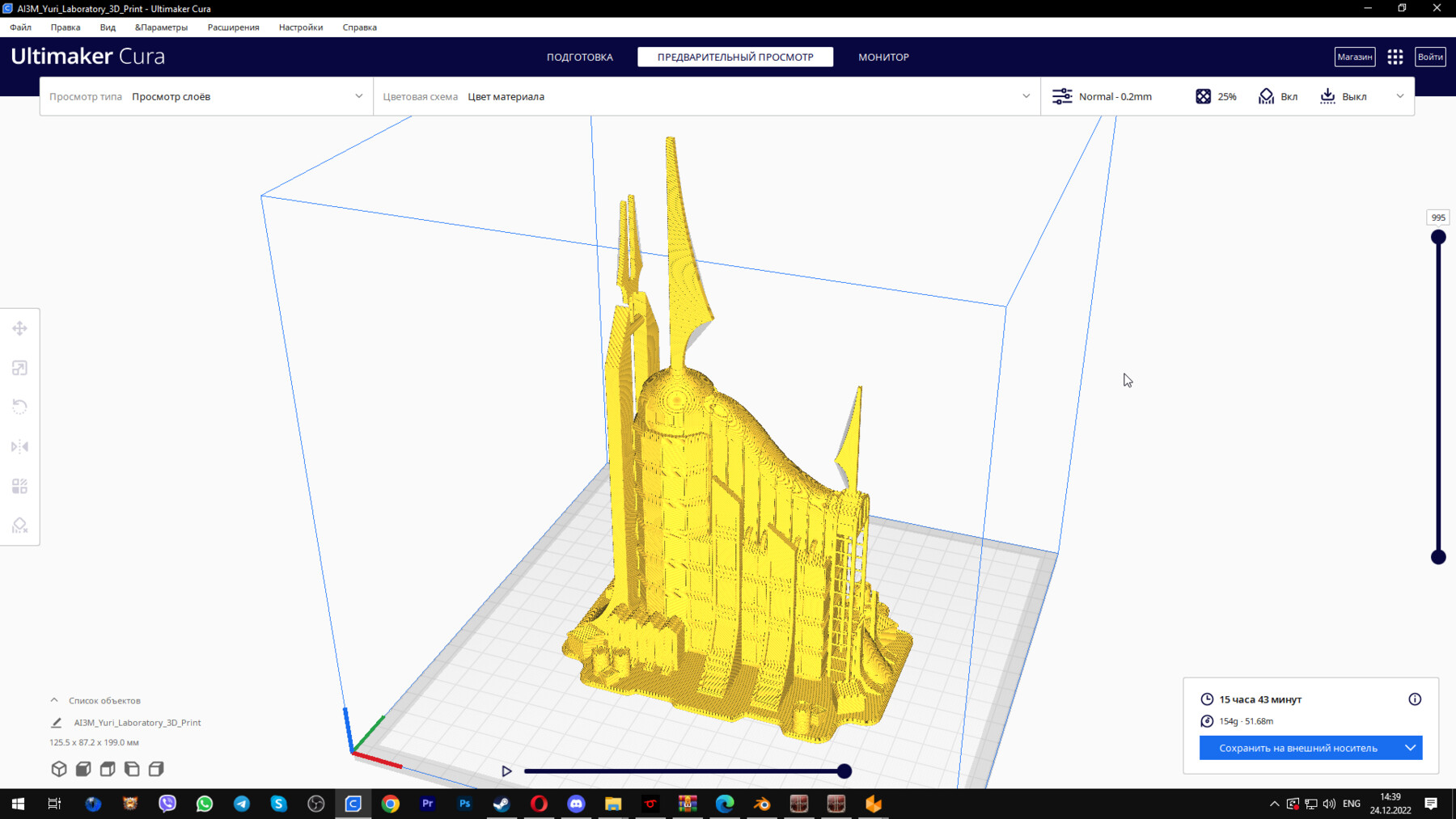Select the Rotate tool
This screenshot has height=819, width=1456.
[x=19, y=407]
